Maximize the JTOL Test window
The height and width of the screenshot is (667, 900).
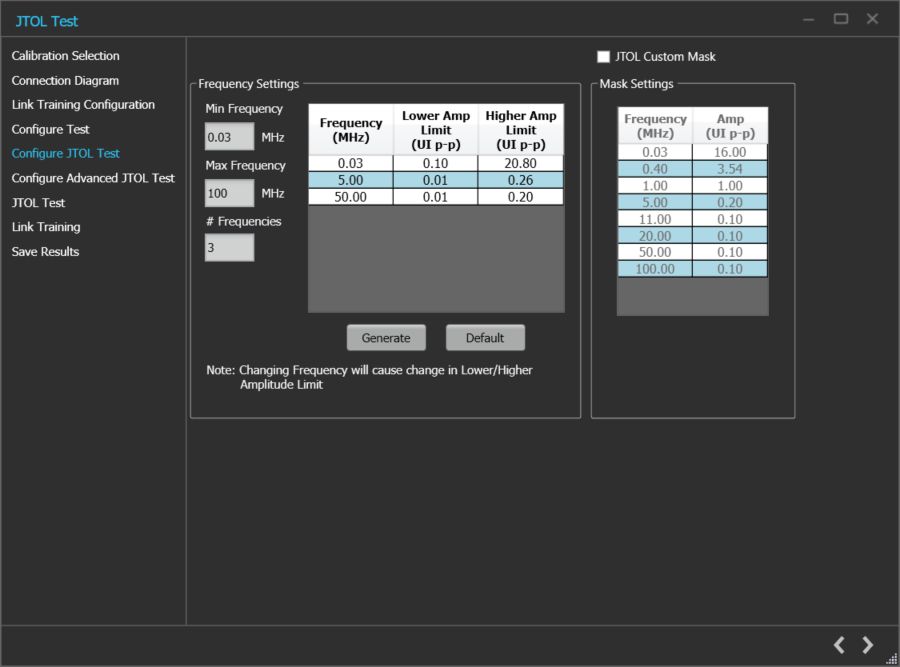841,19
